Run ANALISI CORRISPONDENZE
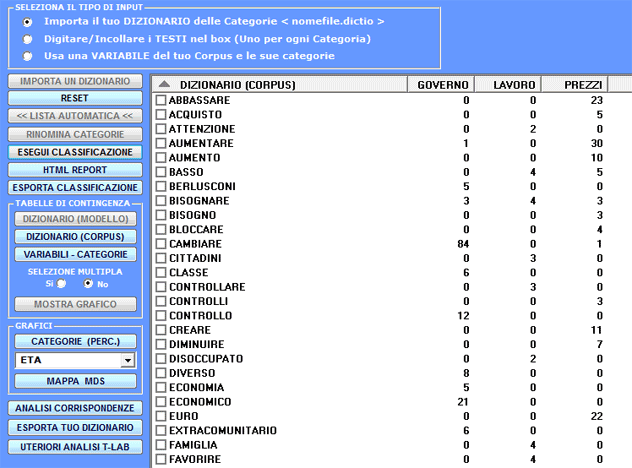Image resolution: width=632 pixels, height=468 pixels. (x=75, y=408)
